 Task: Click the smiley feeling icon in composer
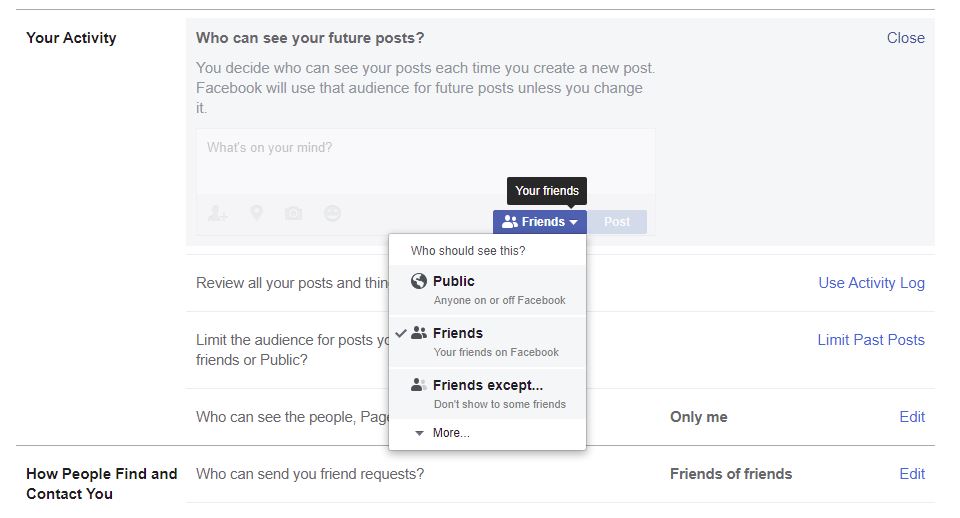pyautogui.click(x=332, y=213)
